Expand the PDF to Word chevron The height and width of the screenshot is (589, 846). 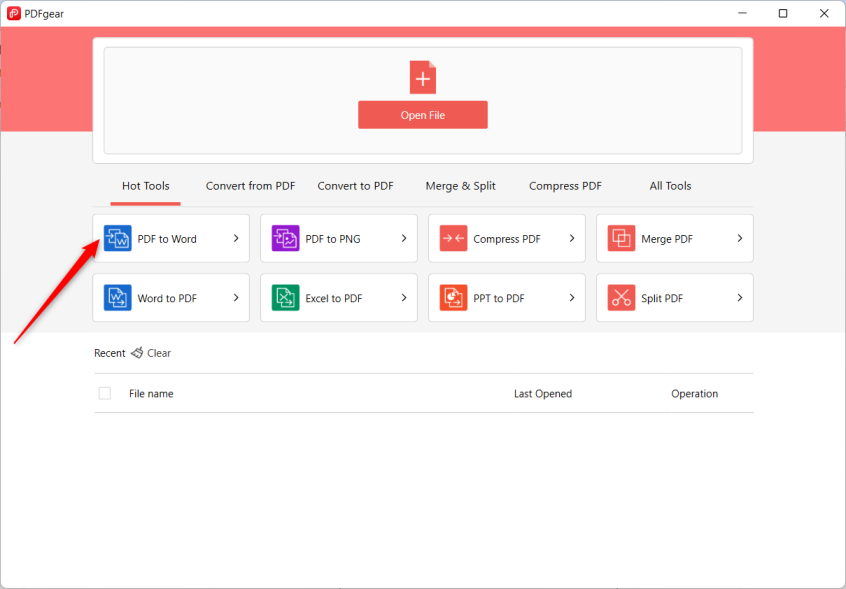coord(236,238)
